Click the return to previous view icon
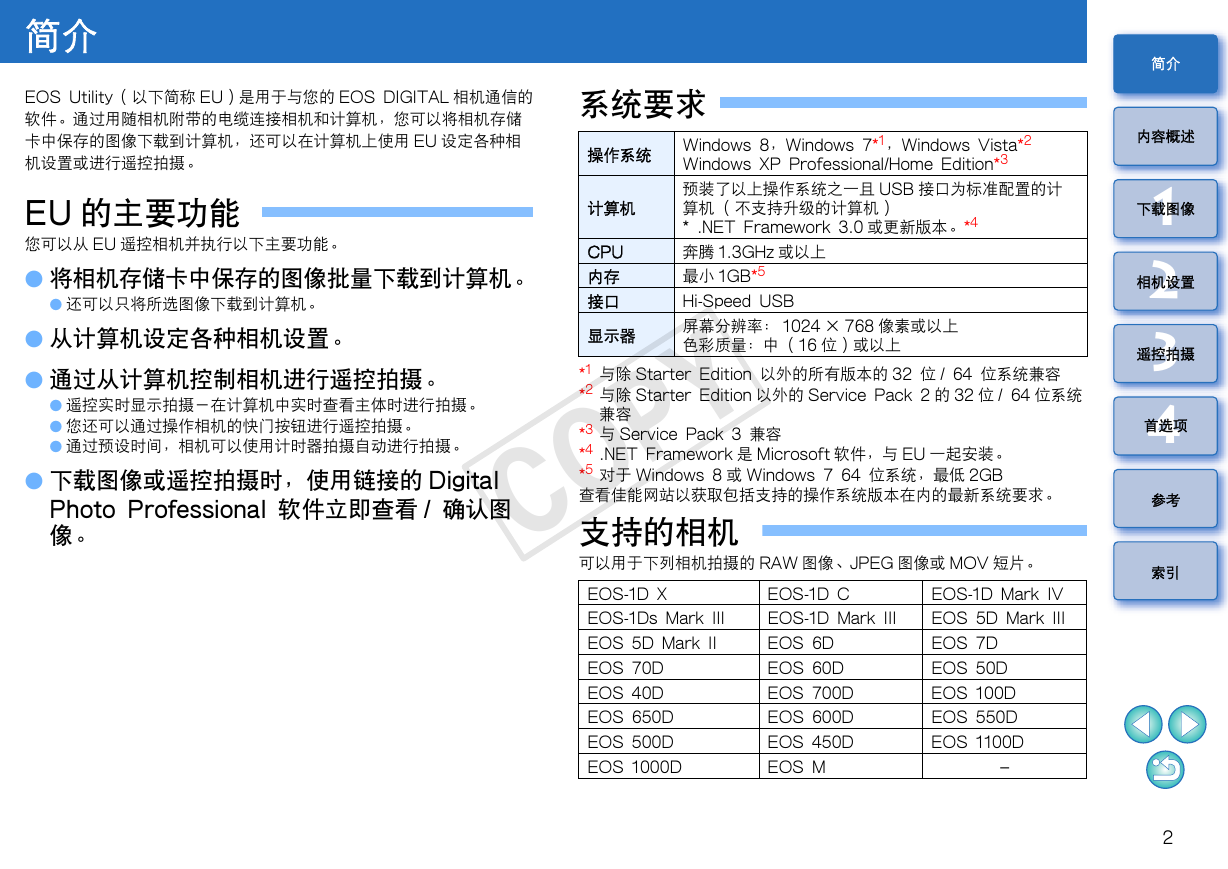Viewport: 1228px width, 869px height. (1165, 769)
